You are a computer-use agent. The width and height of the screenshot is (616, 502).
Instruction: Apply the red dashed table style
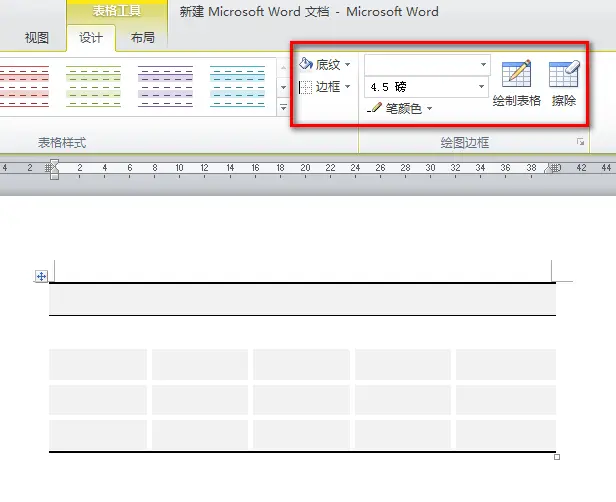coord(24,86)
